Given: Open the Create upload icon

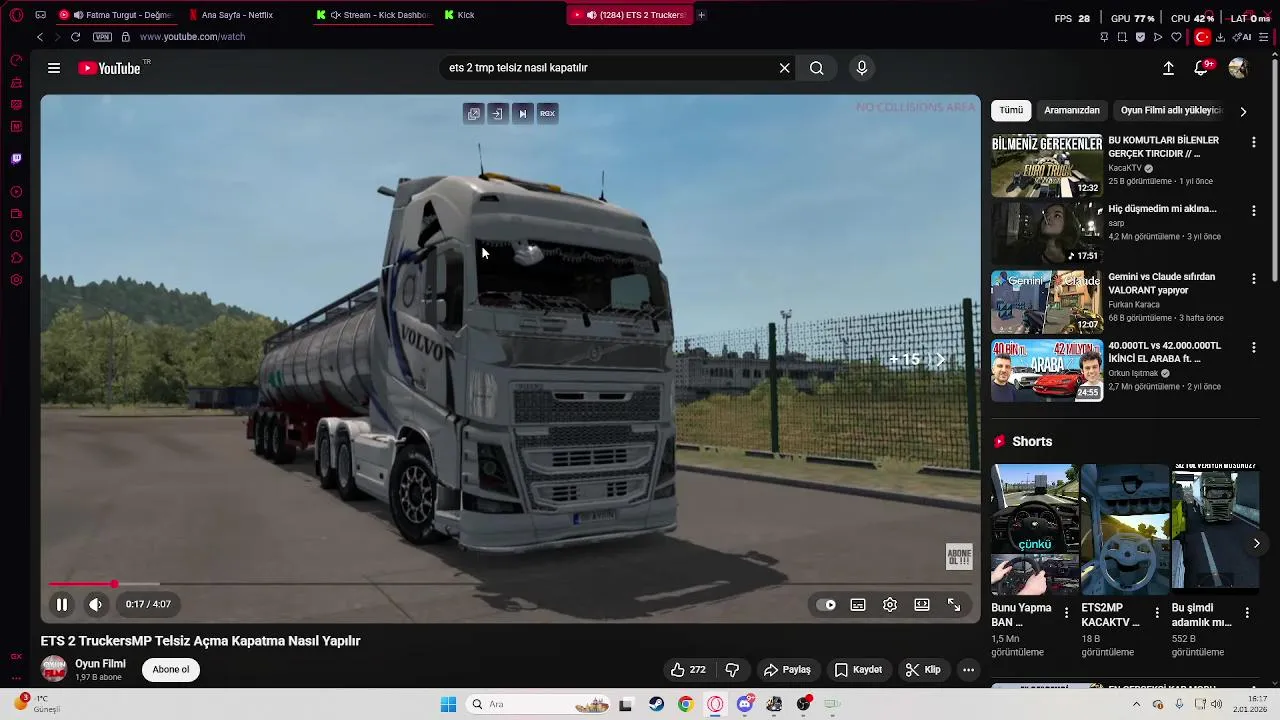Looking at the screenshot, I should coord(1168,68).
